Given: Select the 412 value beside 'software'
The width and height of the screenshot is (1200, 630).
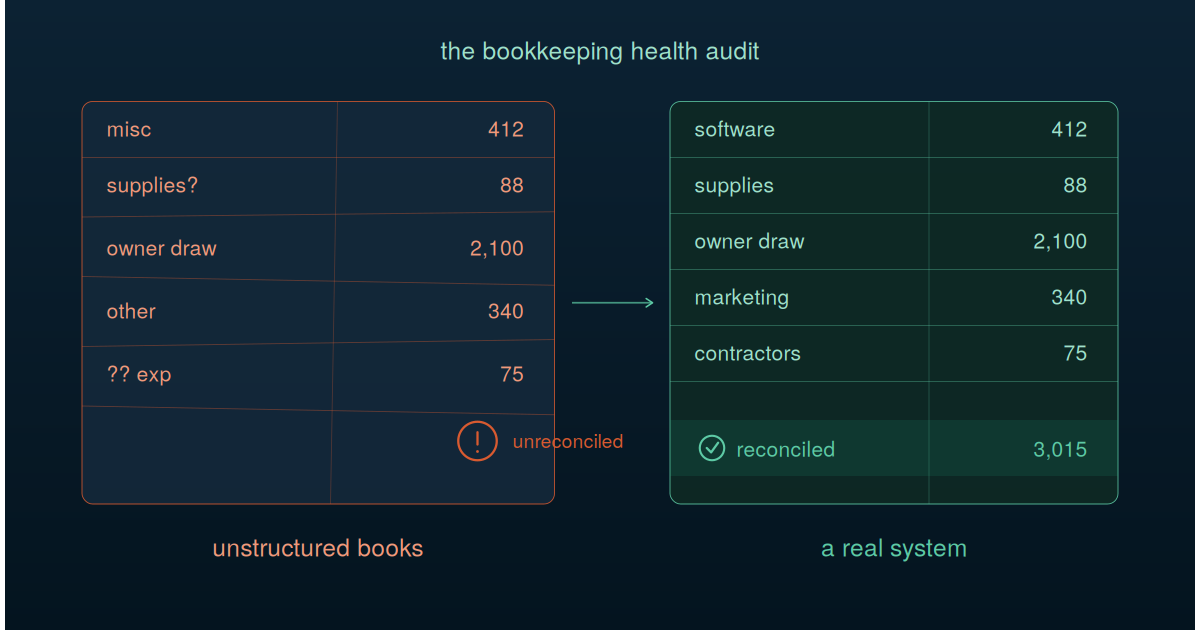Looking at the screenshot, I should click(1069, 130).
